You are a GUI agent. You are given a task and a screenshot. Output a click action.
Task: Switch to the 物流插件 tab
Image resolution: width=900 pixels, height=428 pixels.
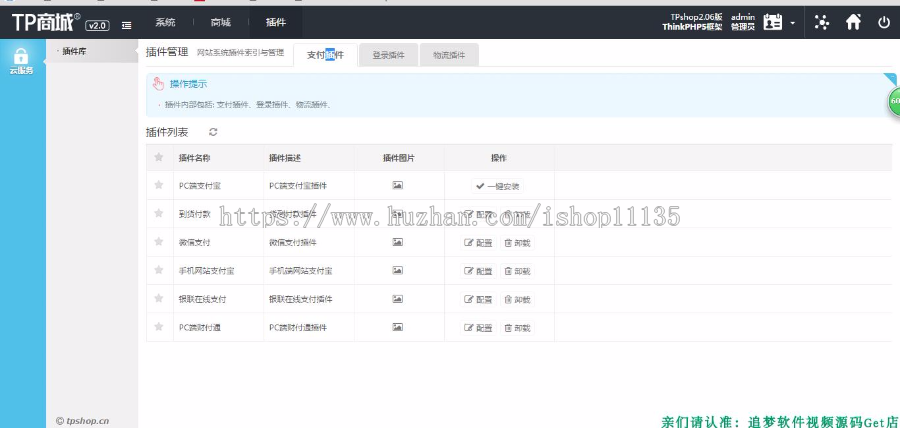click(x=449, y=56)
